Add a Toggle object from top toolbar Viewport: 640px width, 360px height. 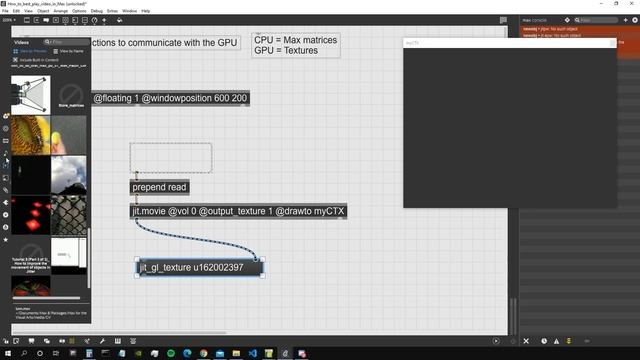coord(56,20)
